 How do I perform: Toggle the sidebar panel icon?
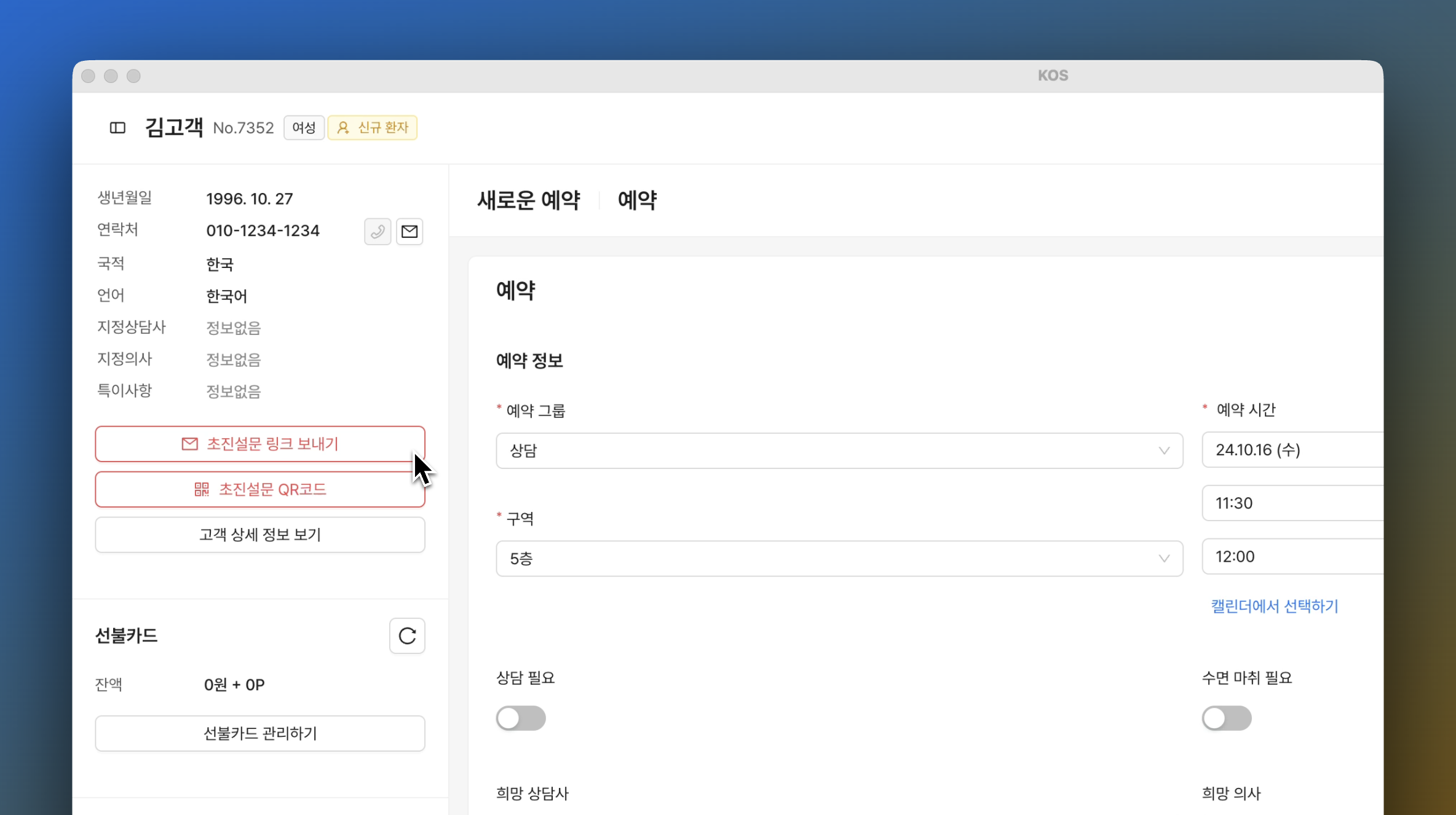tap(117, 128)
